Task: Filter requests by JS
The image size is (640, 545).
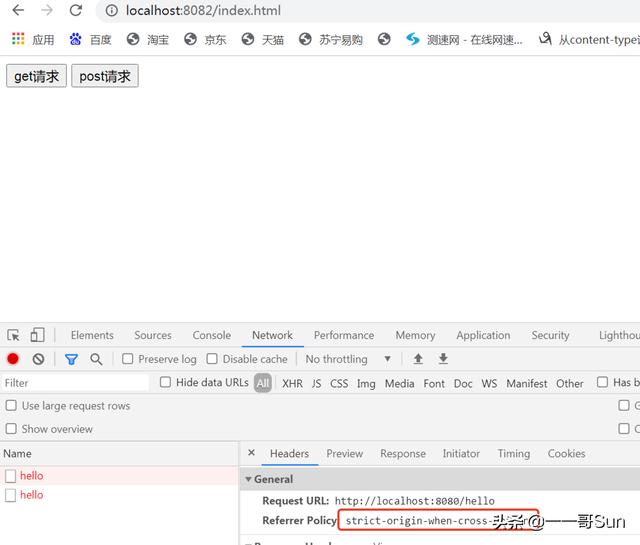Action: click(317, 383)
